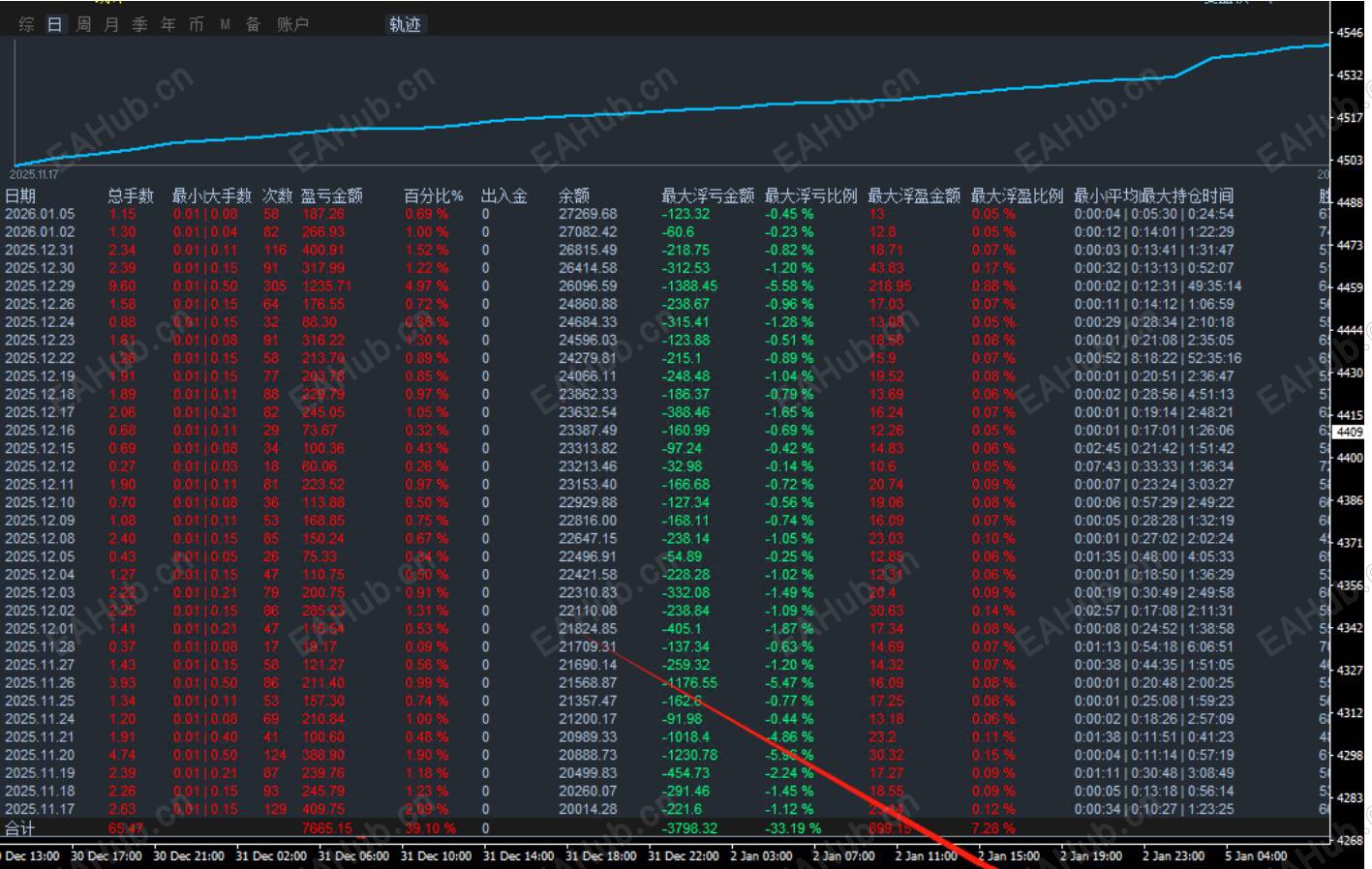Select the 2025.12.31 date row
Screen dimensions: 1372x869
tap(40, 250)
